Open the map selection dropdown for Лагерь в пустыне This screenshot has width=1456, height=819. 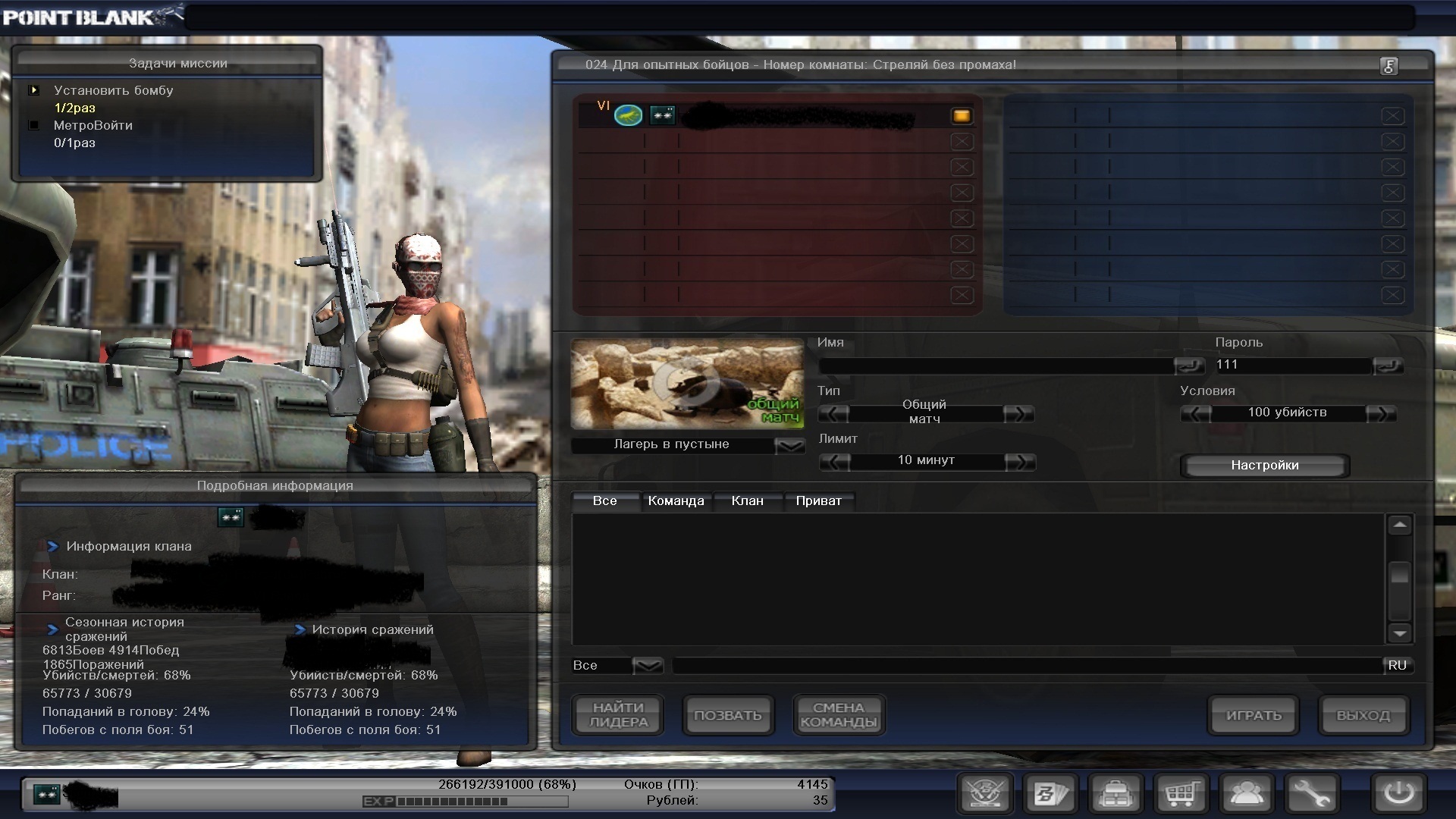pos(789,445)
